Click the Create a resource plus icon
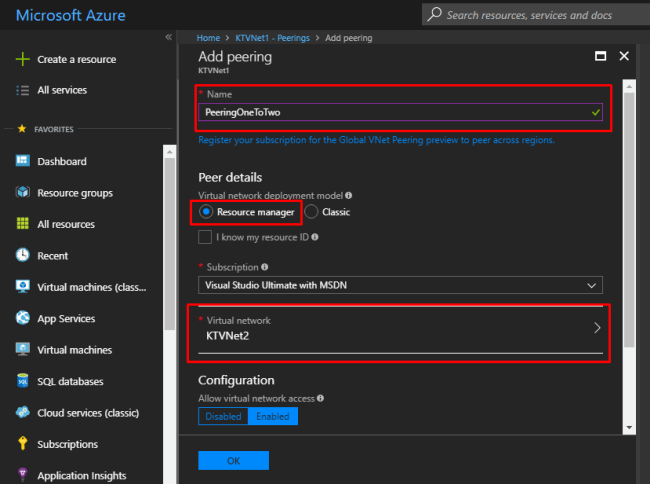This screenshot has width=650, height=484. point(23,59)
